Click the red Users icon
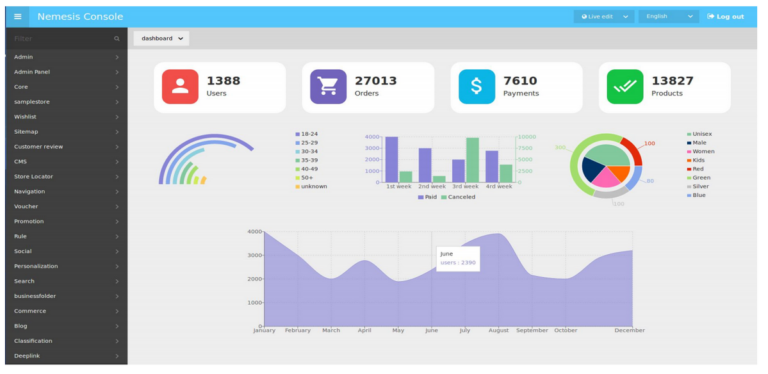 point(180,87)
